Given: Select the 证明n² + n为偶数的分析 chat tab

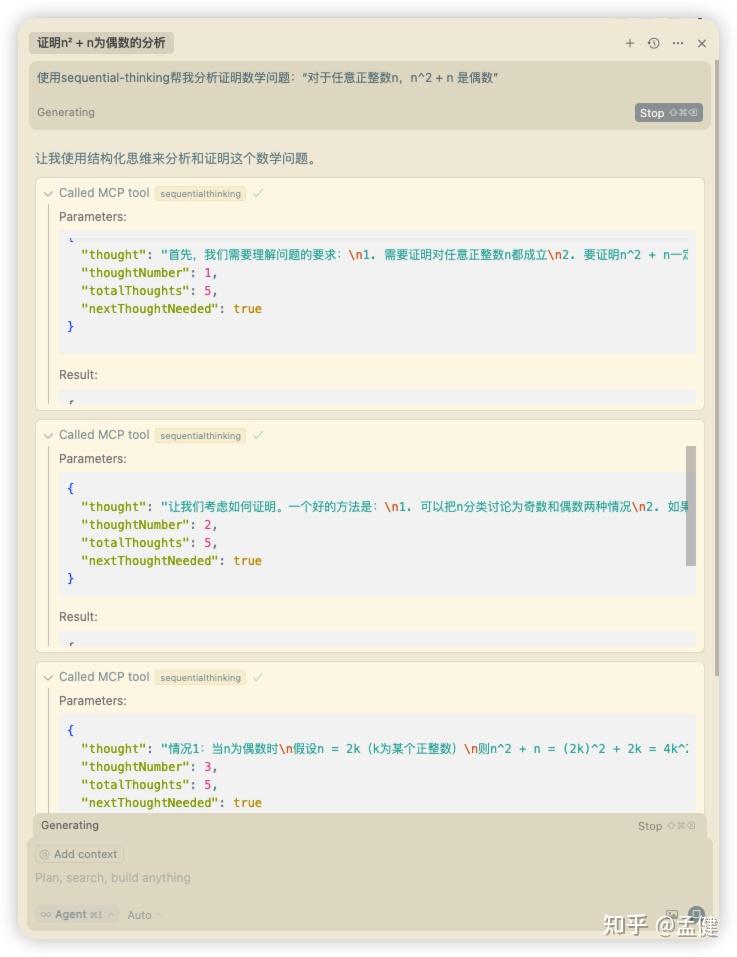Looking at the screenshot, I should click(102, 43).
